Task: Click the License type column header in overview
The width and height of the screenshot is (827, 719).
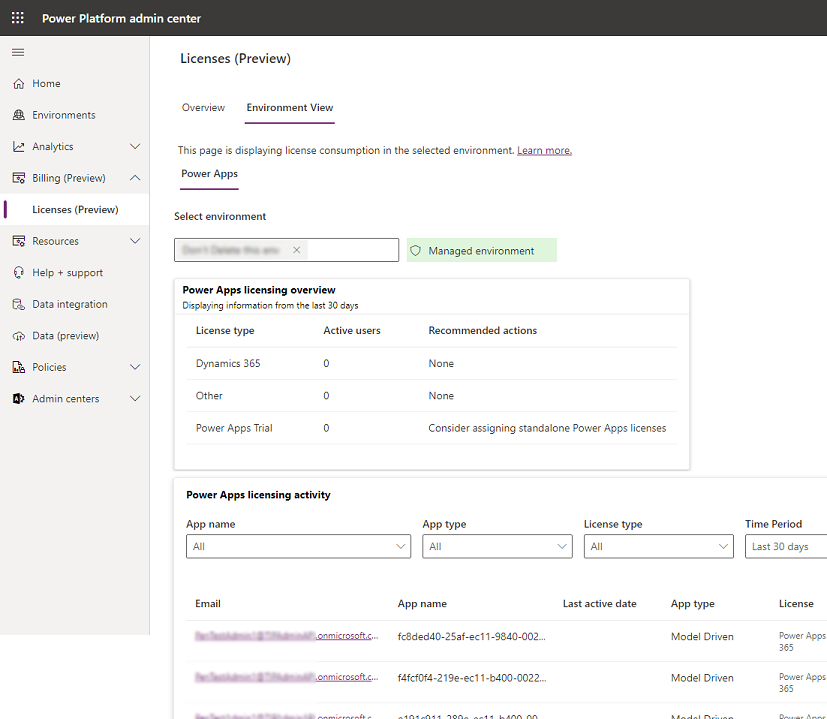Action: (x=225, y=330)
